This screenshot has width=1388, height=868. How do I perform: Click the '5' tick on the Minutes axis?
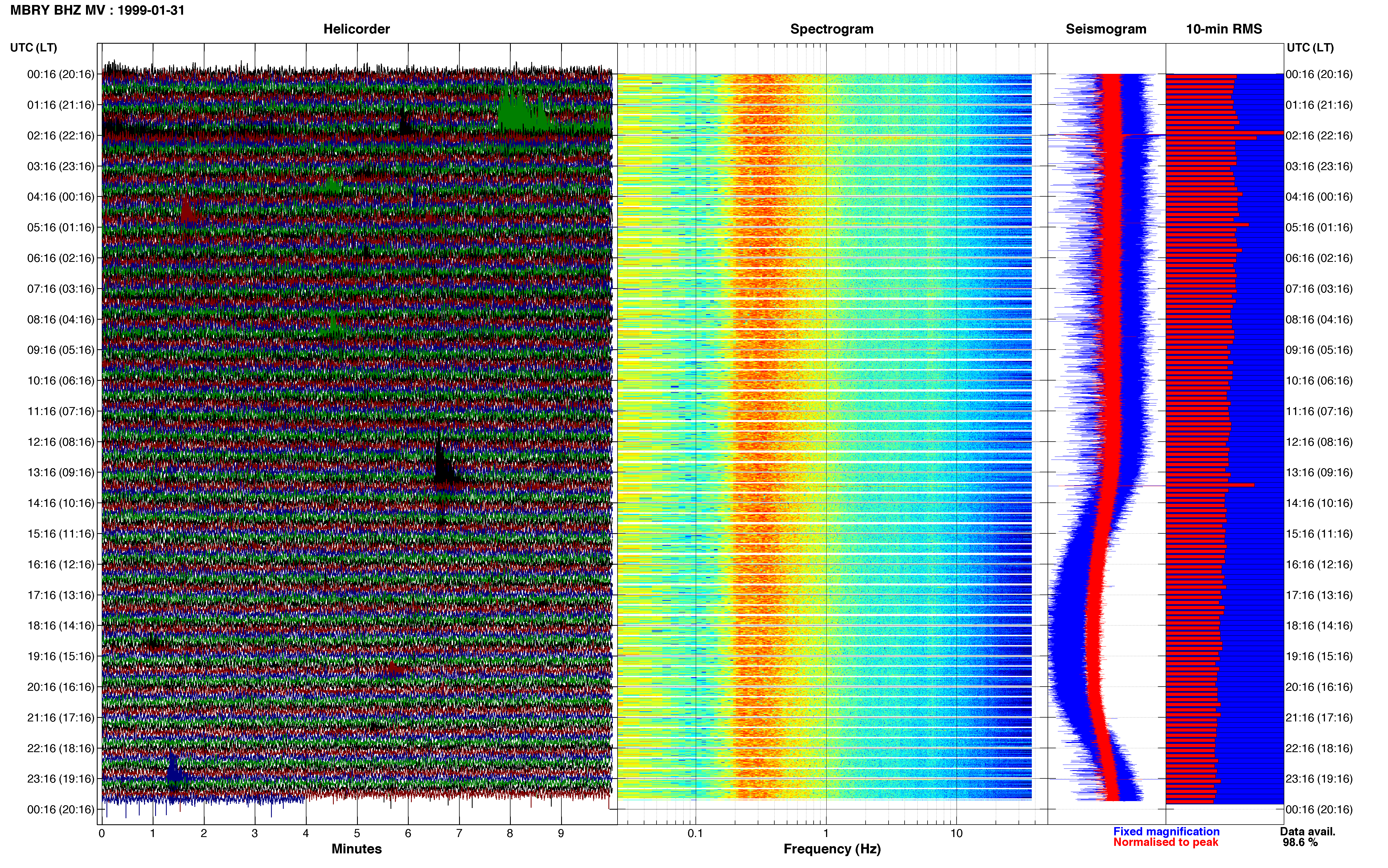(357, 833)
